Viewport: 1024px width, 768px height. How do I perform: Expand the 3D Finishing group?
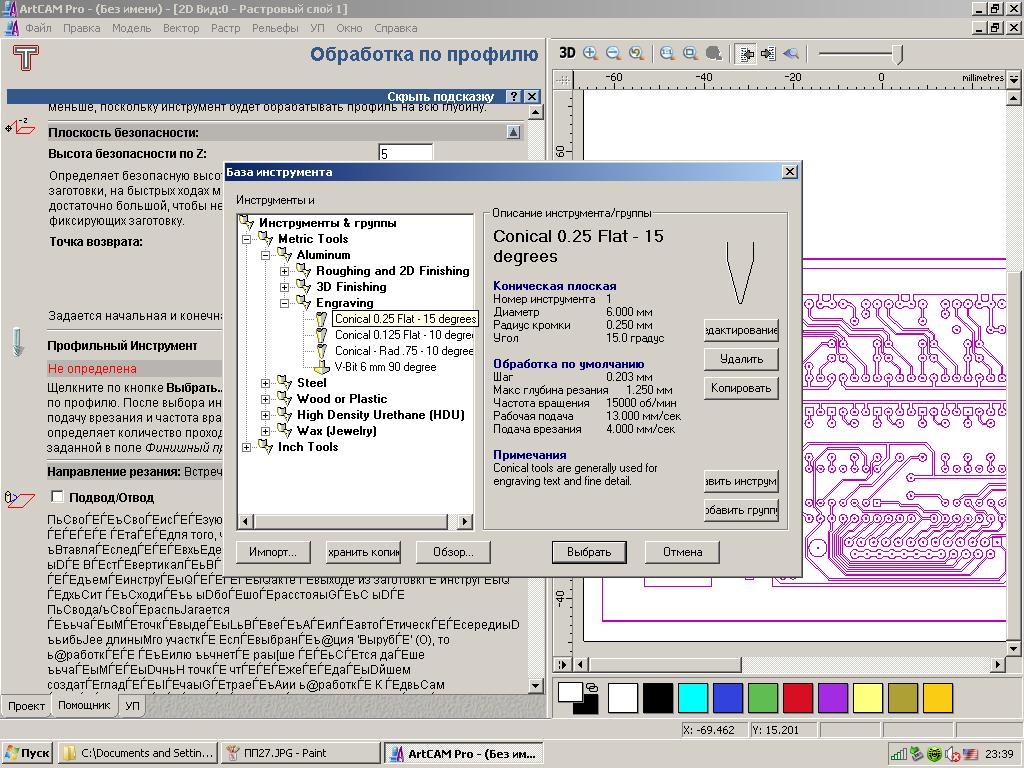[x=284, y=287]
